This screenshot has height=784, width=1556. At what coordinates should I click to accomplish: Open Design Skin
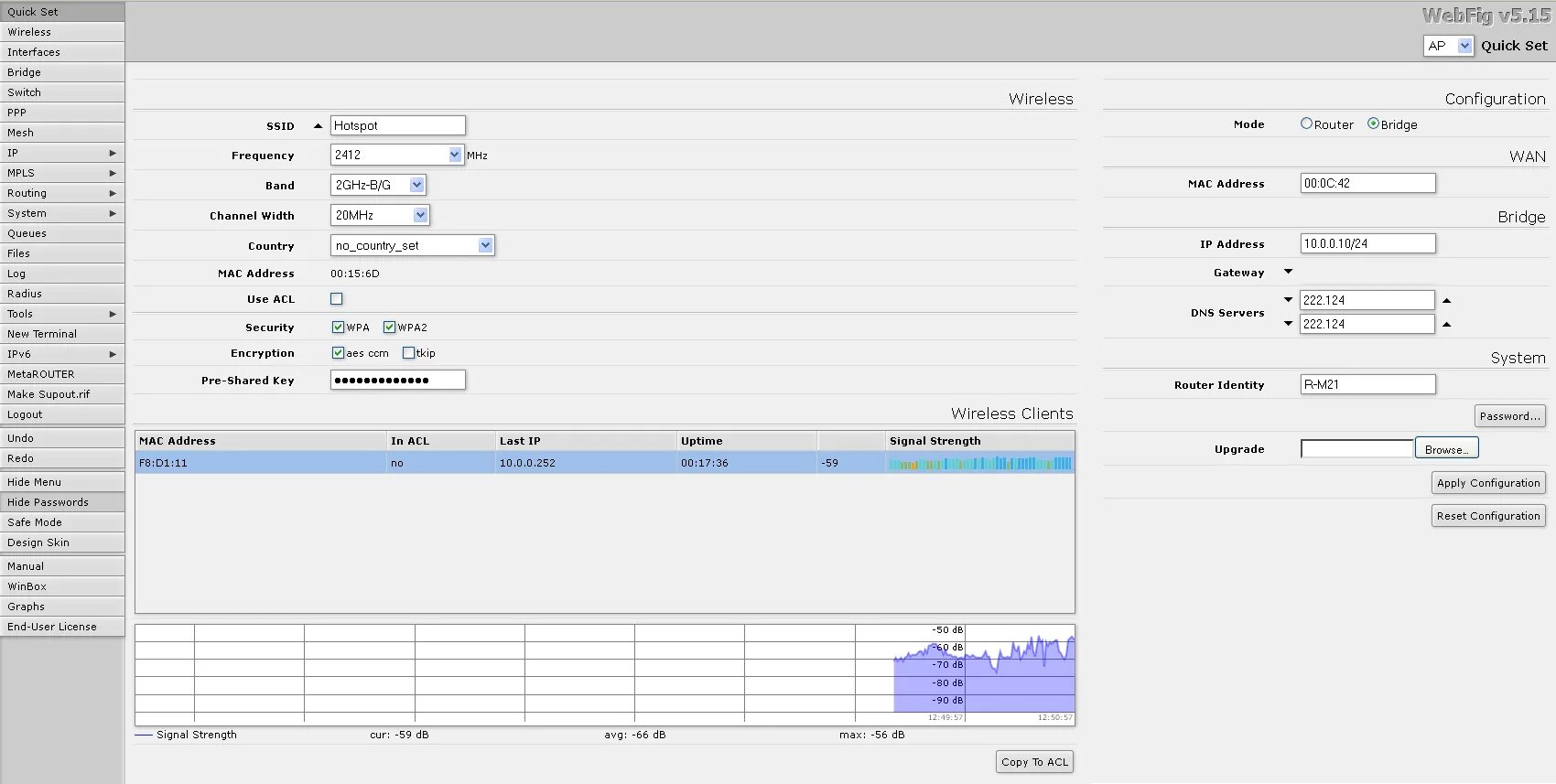[x=62, y=542]
